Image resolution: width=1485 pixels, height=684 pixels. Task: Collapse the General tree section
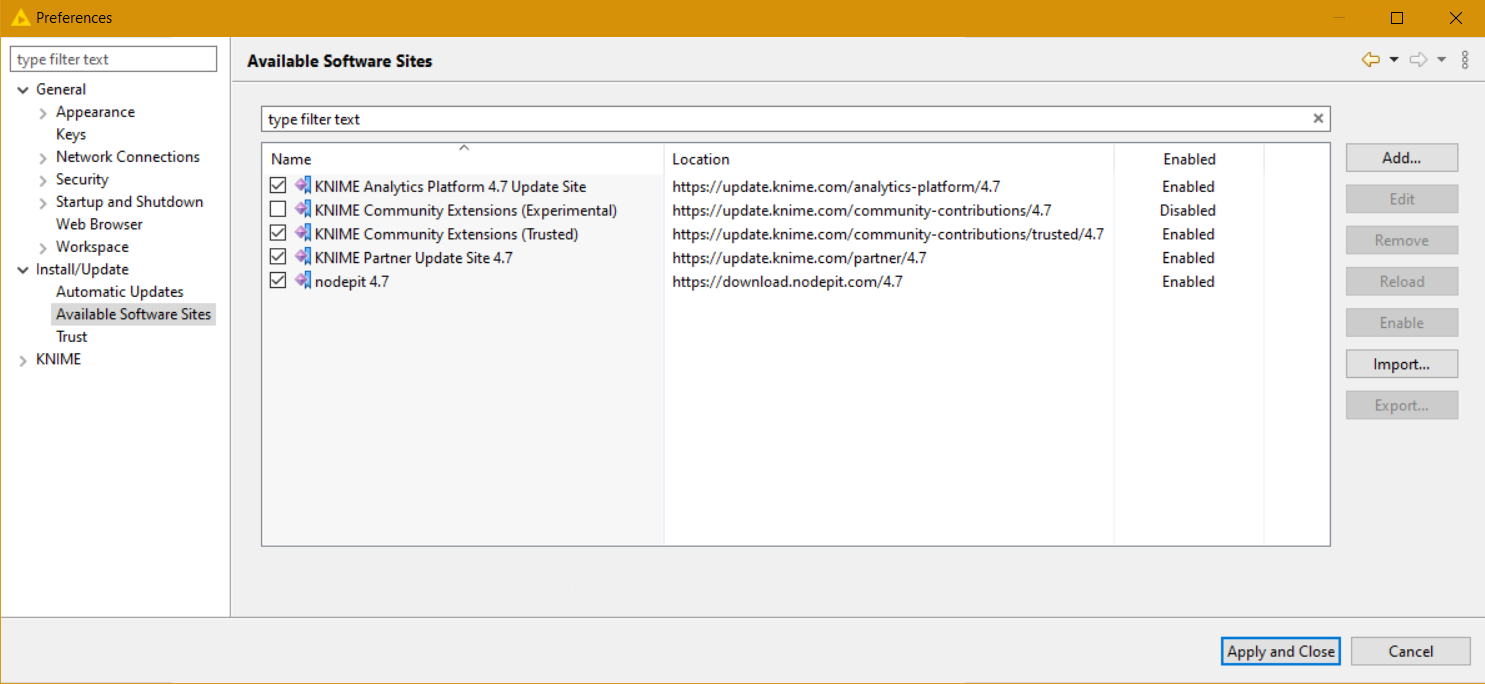tap(23, 90)
